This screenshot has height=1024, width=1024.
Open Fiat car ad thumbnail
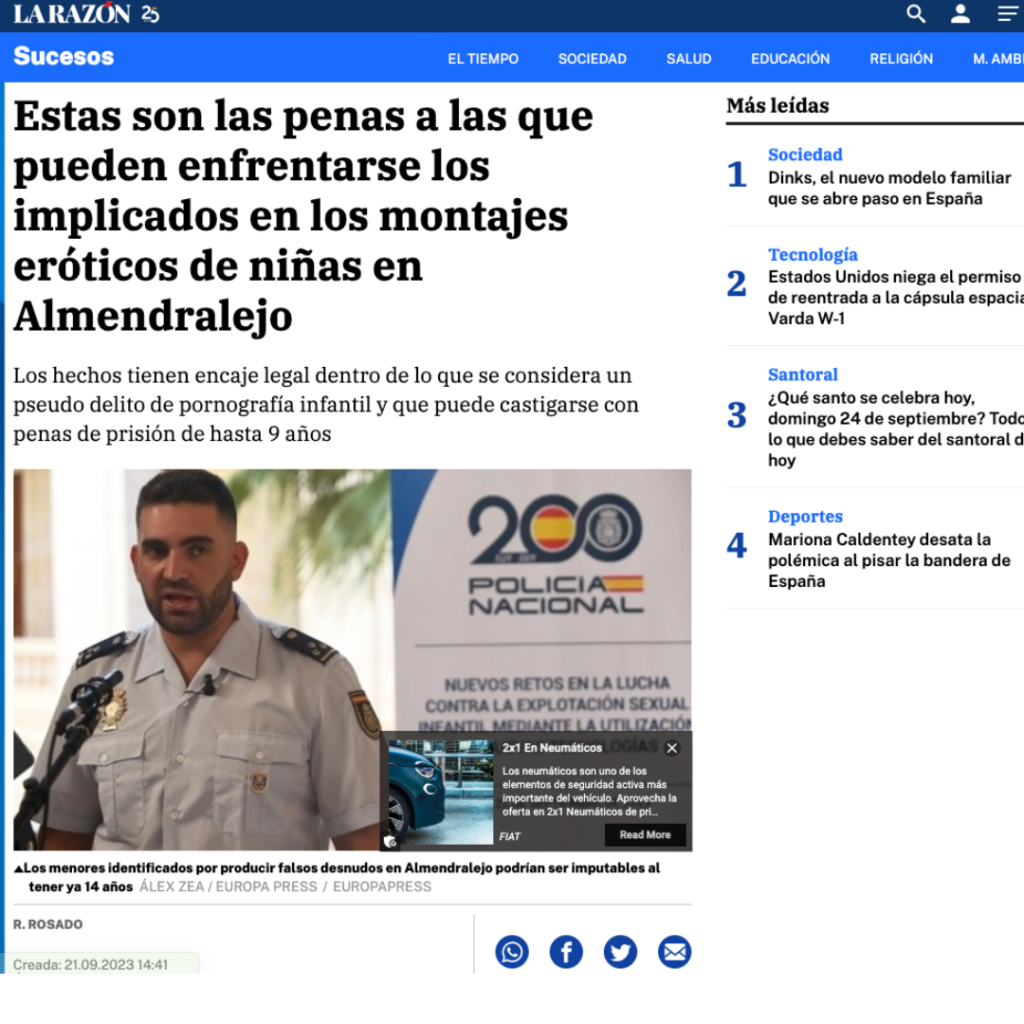[x=441, y=792]
